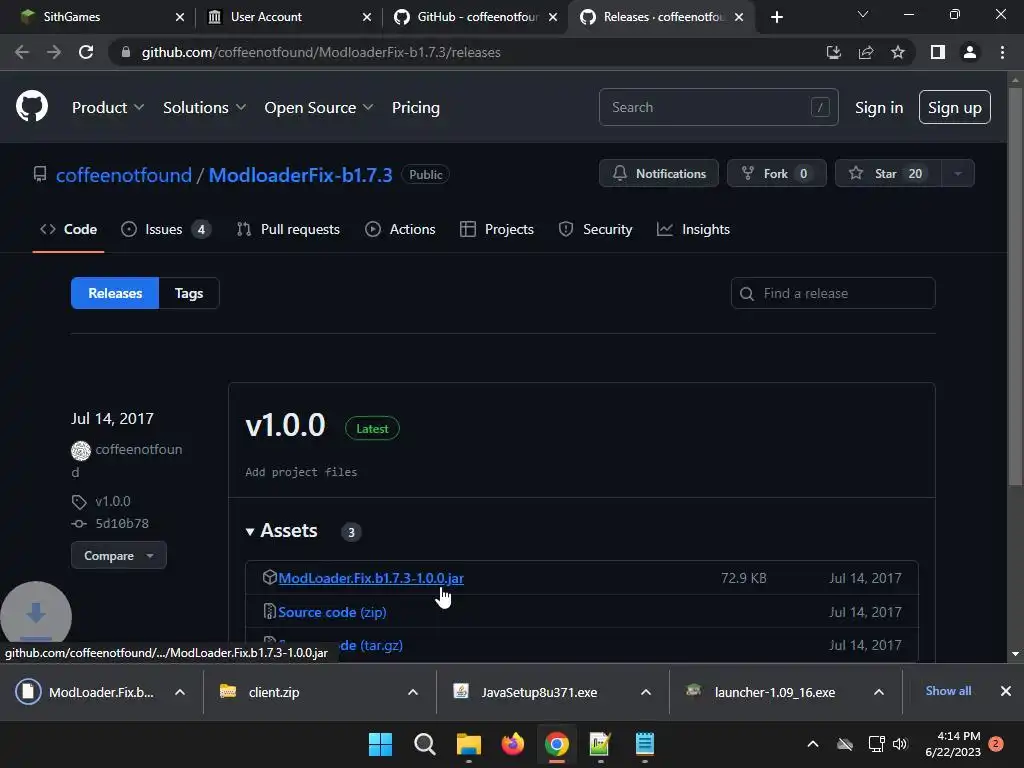Viewport: 1024px width, 768px height.
Task: Open the Chrome profile icon
Action: coord(970,52)
